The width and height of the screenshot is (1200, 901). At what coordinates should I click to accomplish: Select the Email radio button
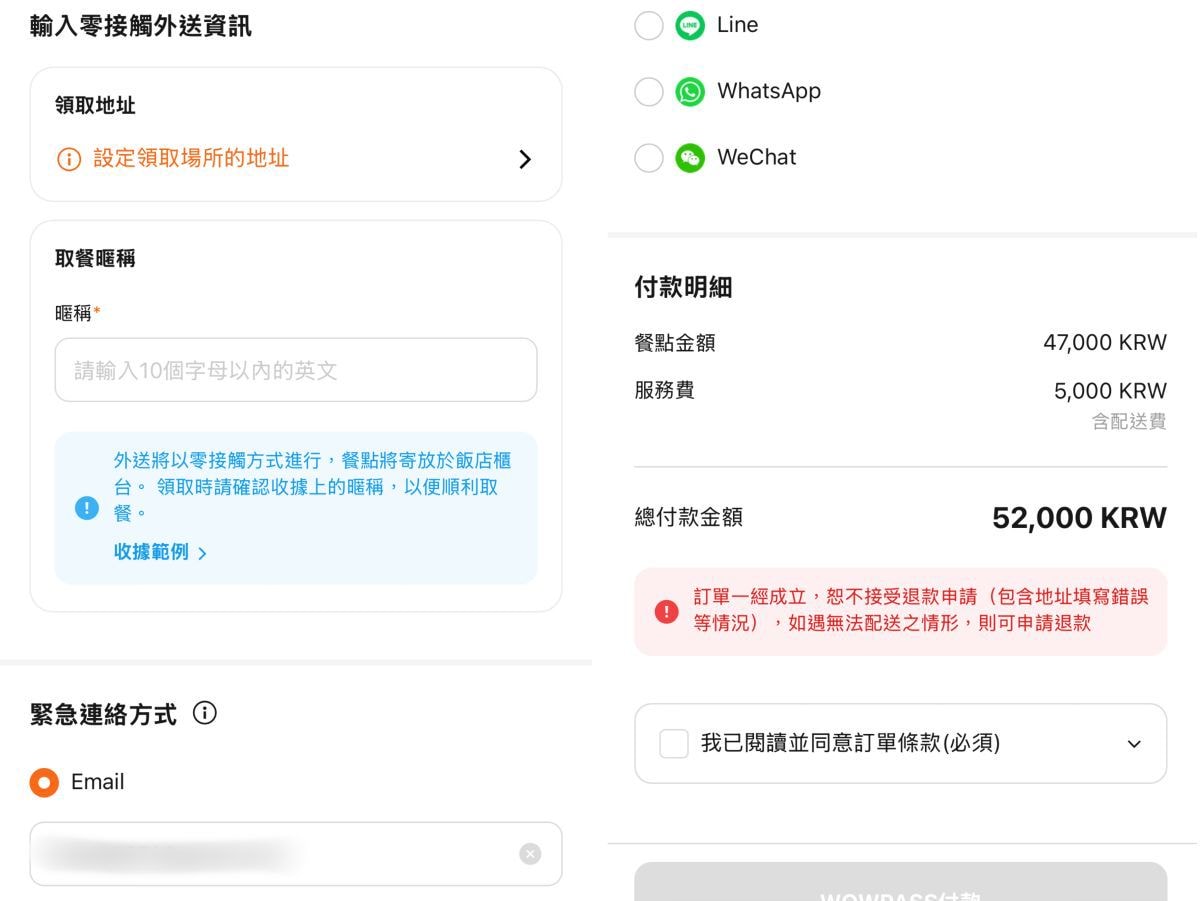click(x=44, y=782)
